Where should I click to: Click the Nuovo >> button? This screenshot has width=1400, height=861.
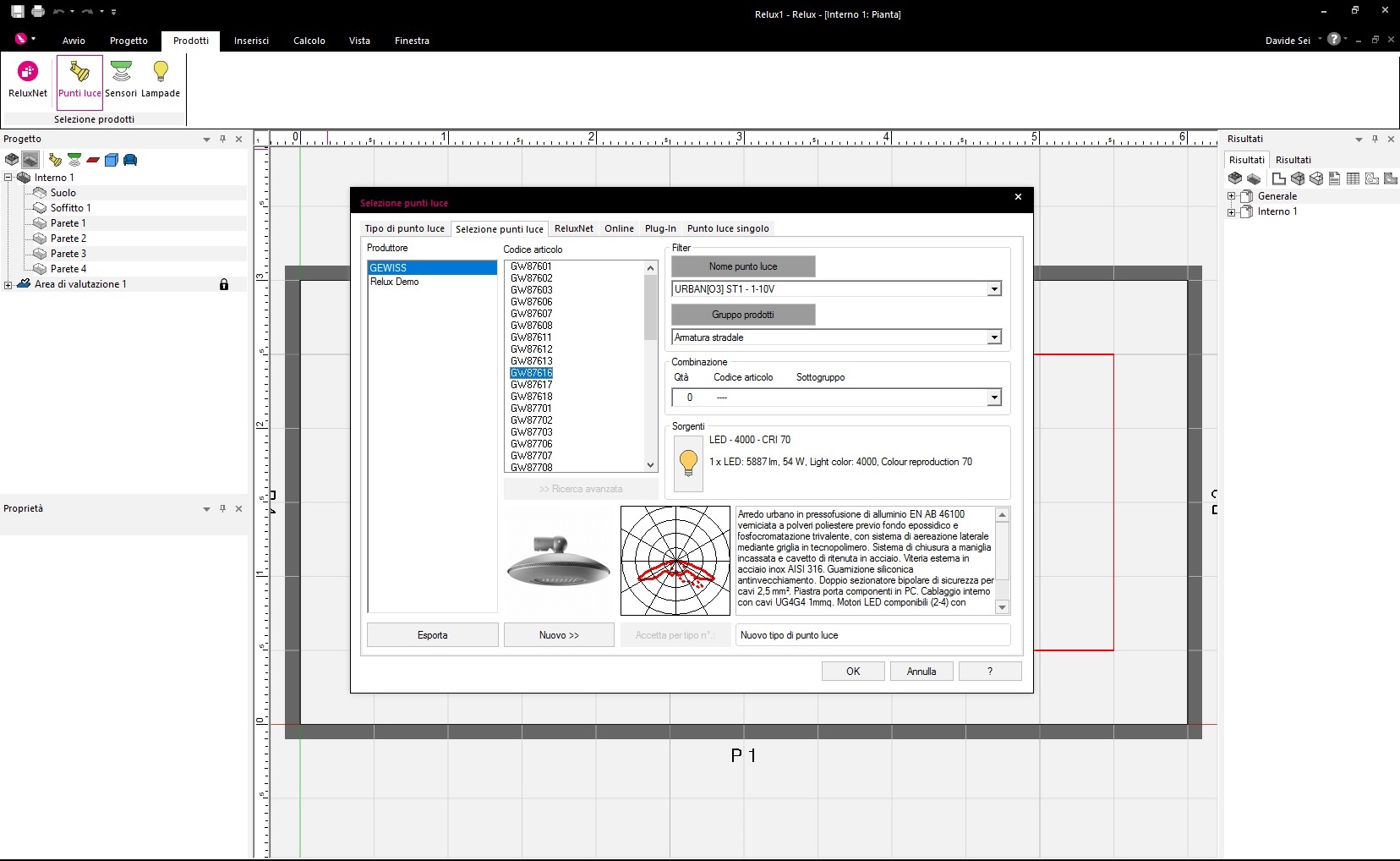click(x=559, y=635)
